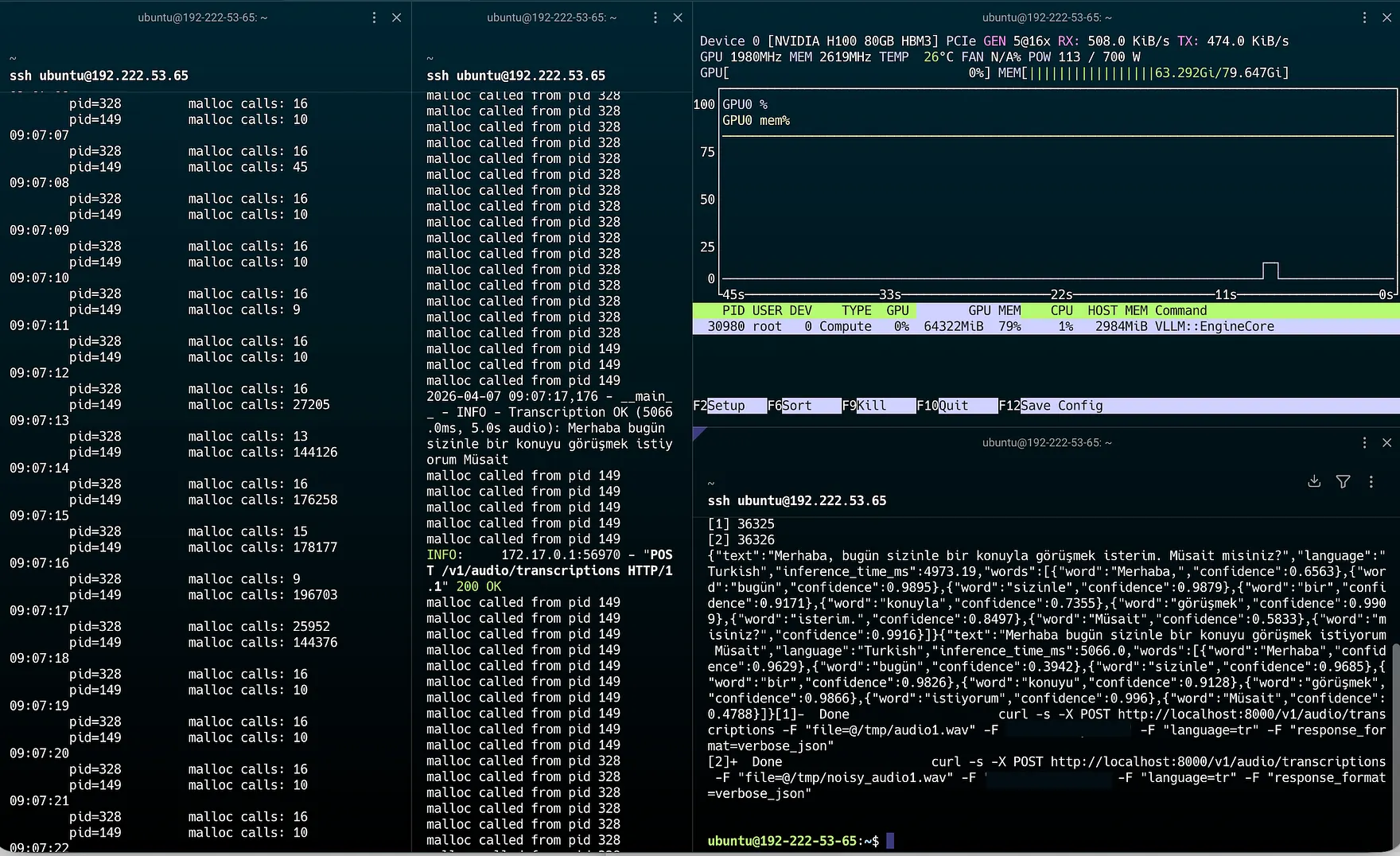The image size is (1400, 856).
Task: Click the GPU0 % legend label in chart
Action: click(x=745, y=104)
